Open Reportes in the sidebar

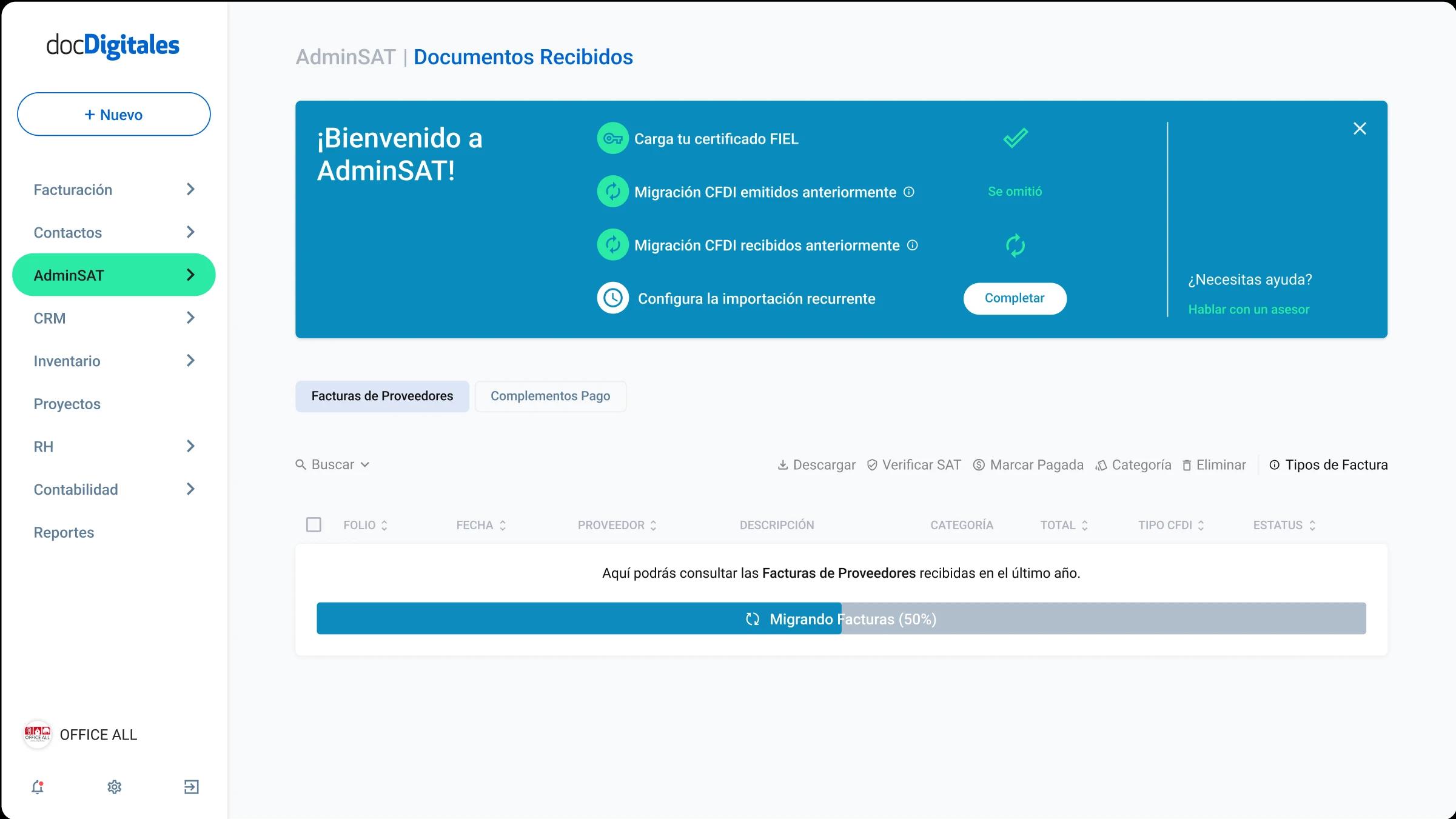pyautogui.click(x=64, y=532)
